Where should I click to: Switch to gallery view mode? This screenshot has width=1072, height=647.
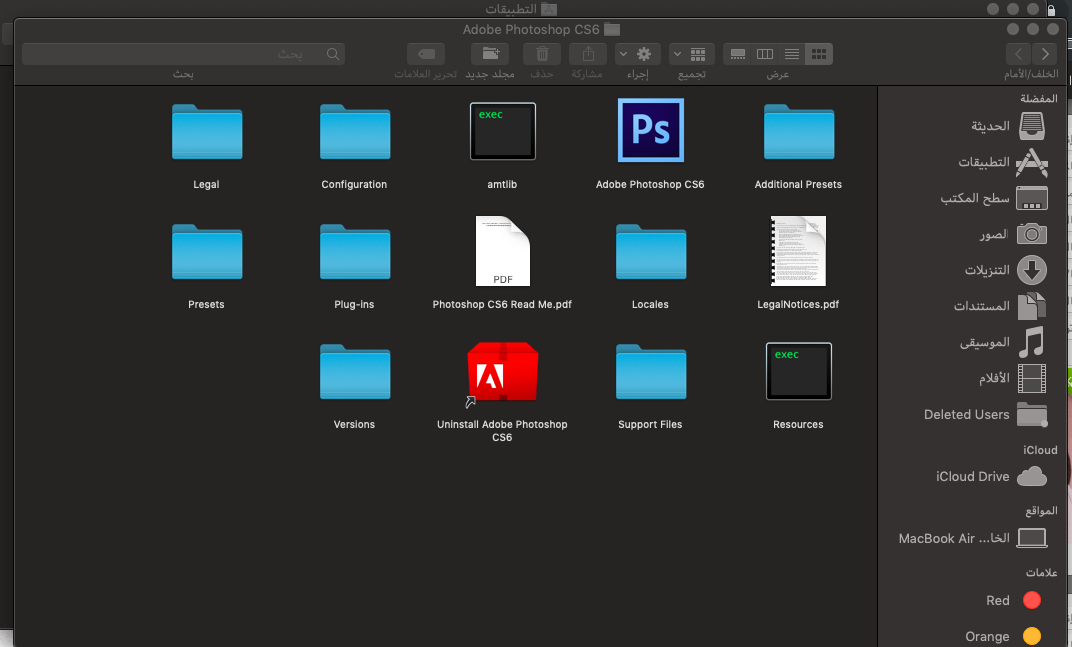click(738, 54)
